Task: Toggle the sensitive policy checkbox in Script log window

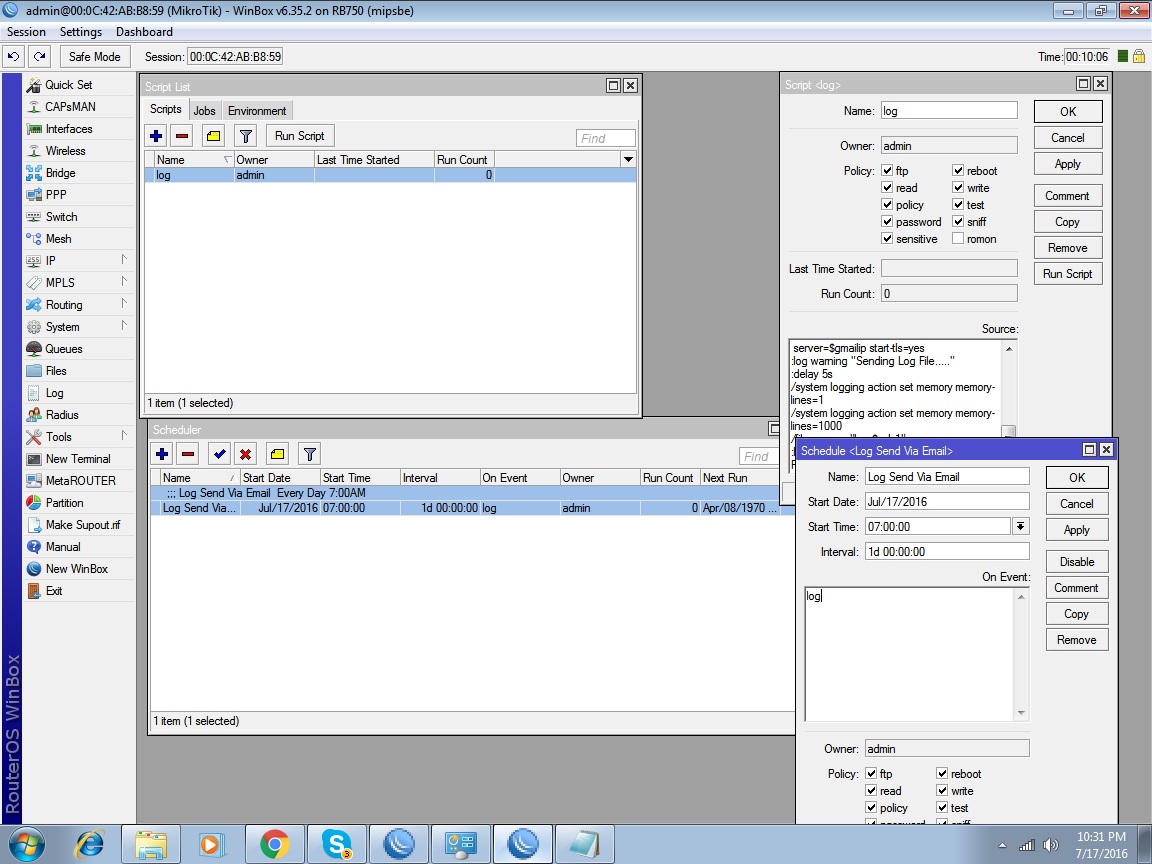Action: [x=887, y=238]
